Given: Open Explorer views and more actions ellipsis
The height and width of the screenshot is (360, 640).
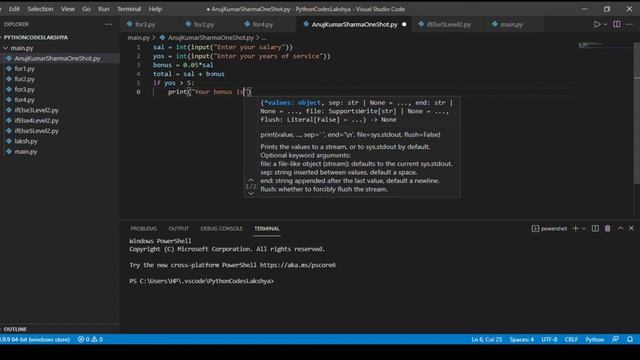Looking at the screenshot, I should [x=108, y=24].
